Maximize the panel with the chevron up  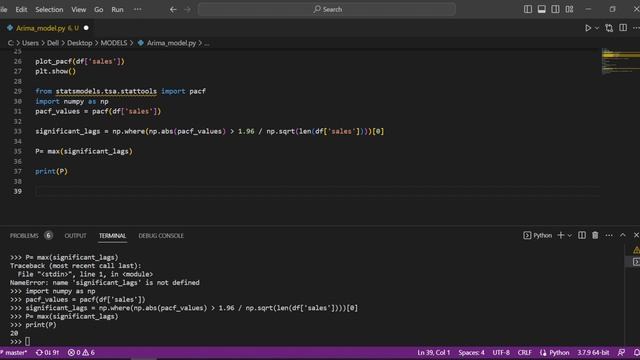[622, 235]
